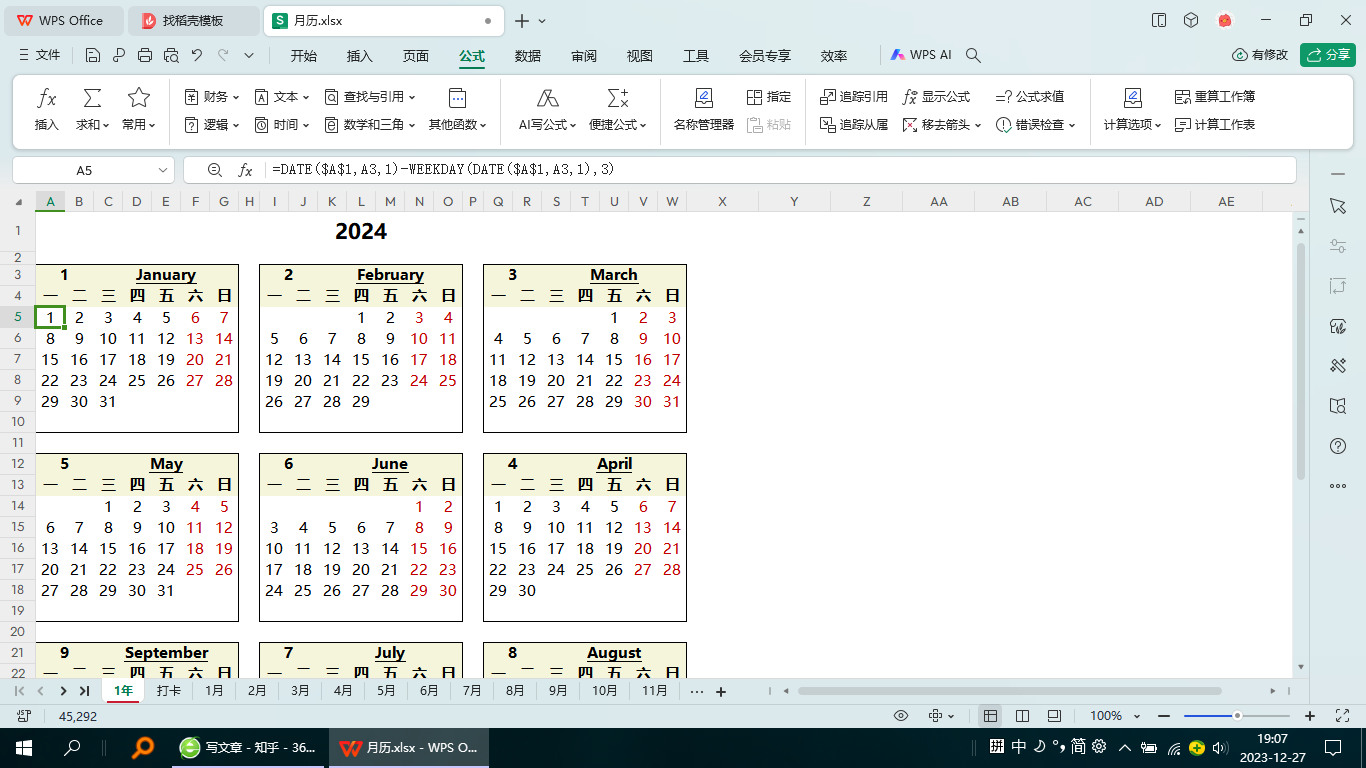Click 指定 create-names button
1366x768 pixels.
[769, 97]
